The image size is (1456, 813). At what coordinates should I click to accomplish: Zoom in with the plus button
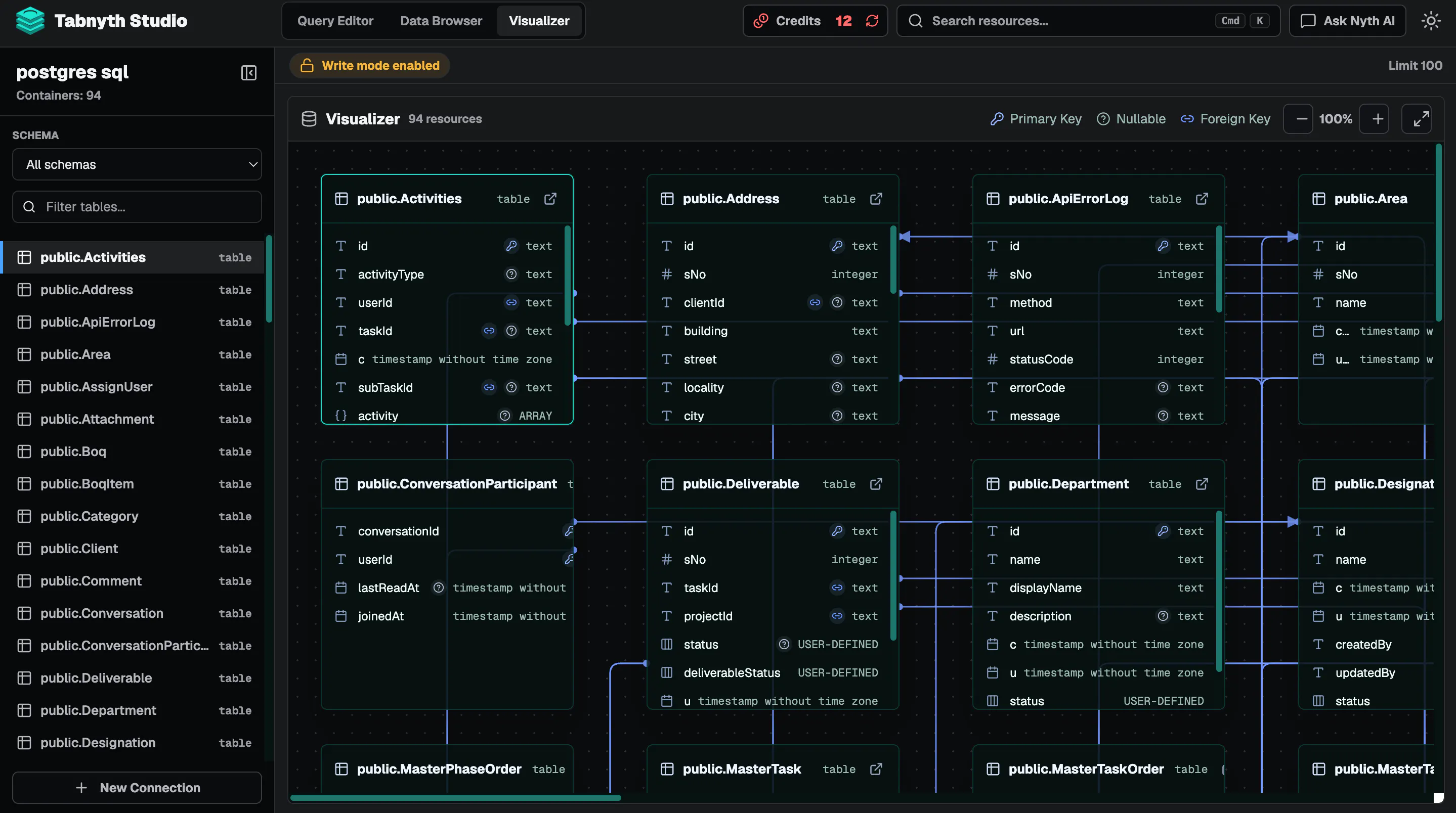point(1374,119)
